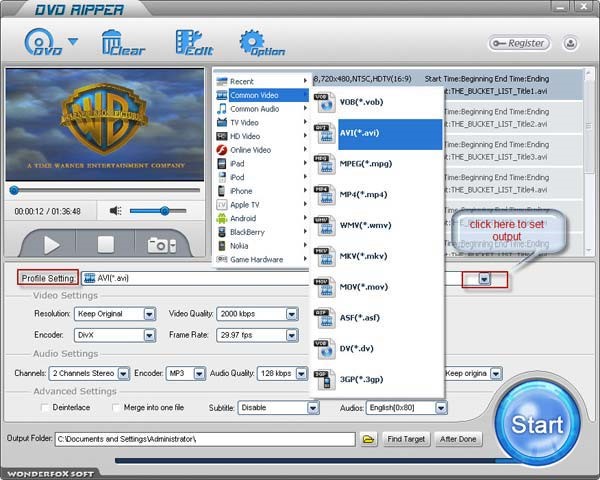Adjust the volume slider
The image size is (600, 480).
click(164, 211)
